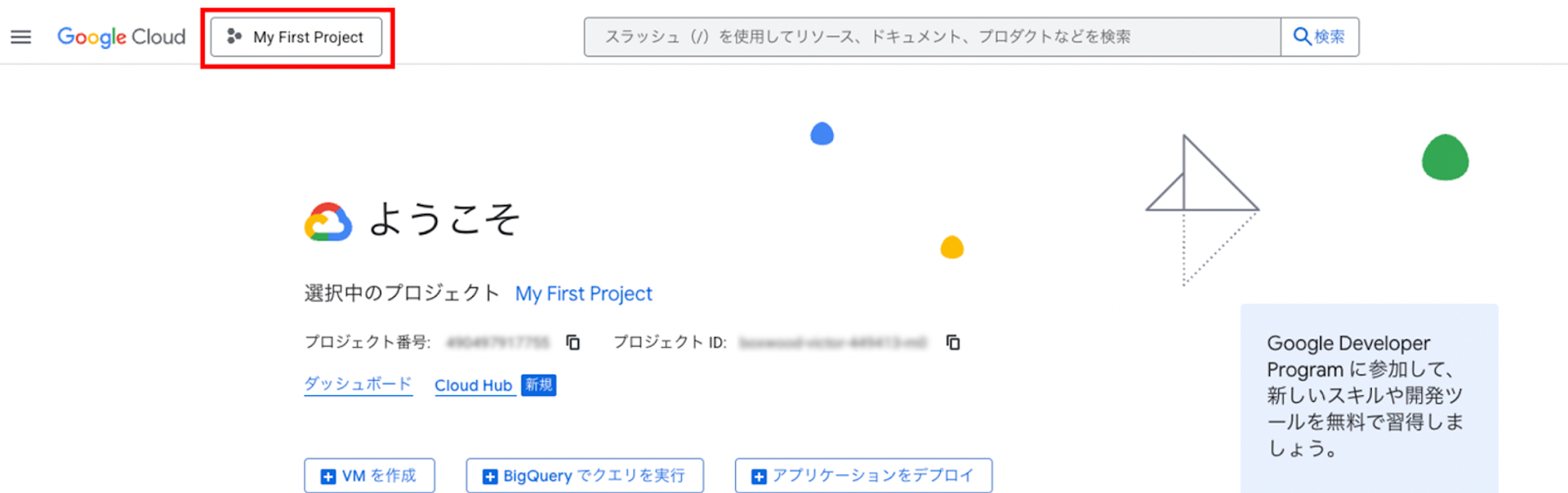Click the cloud icon beside ようこそ
This screenshot has width=1568, height=493.
(x=328, y=221)
